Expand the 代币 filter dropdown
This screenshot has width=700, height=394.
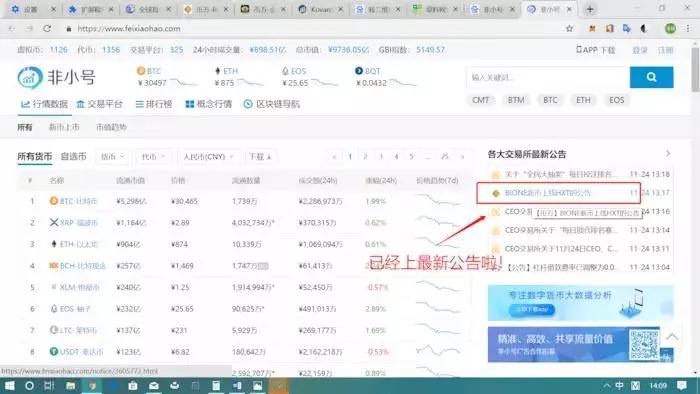click(x=153, y=157)
